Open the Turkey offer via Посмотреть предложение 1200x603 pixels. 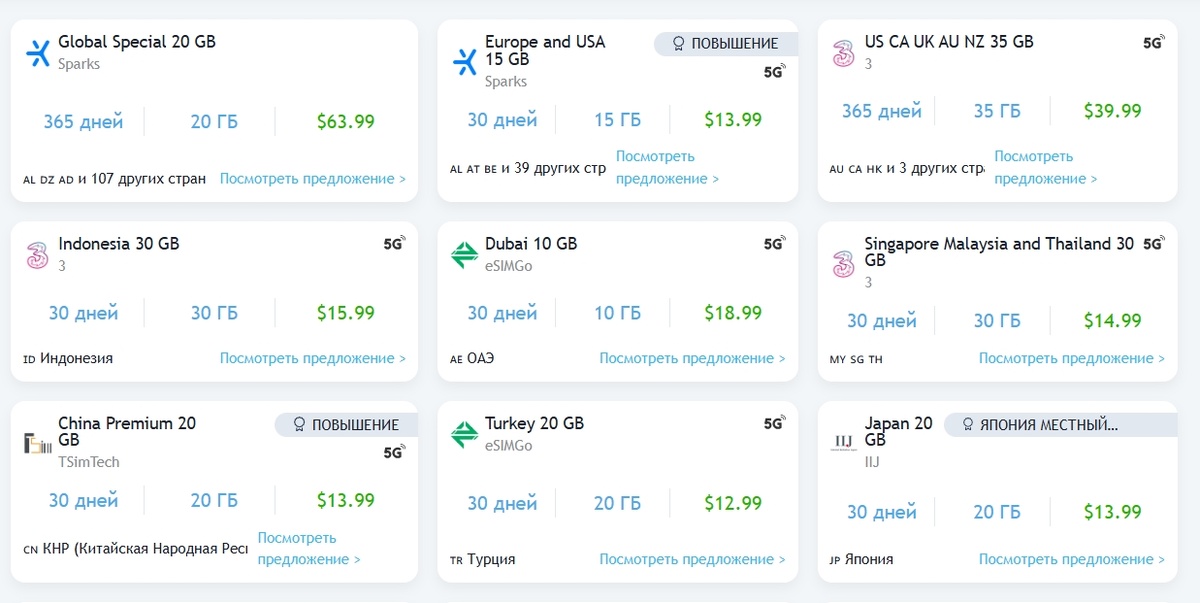(692, 559)
